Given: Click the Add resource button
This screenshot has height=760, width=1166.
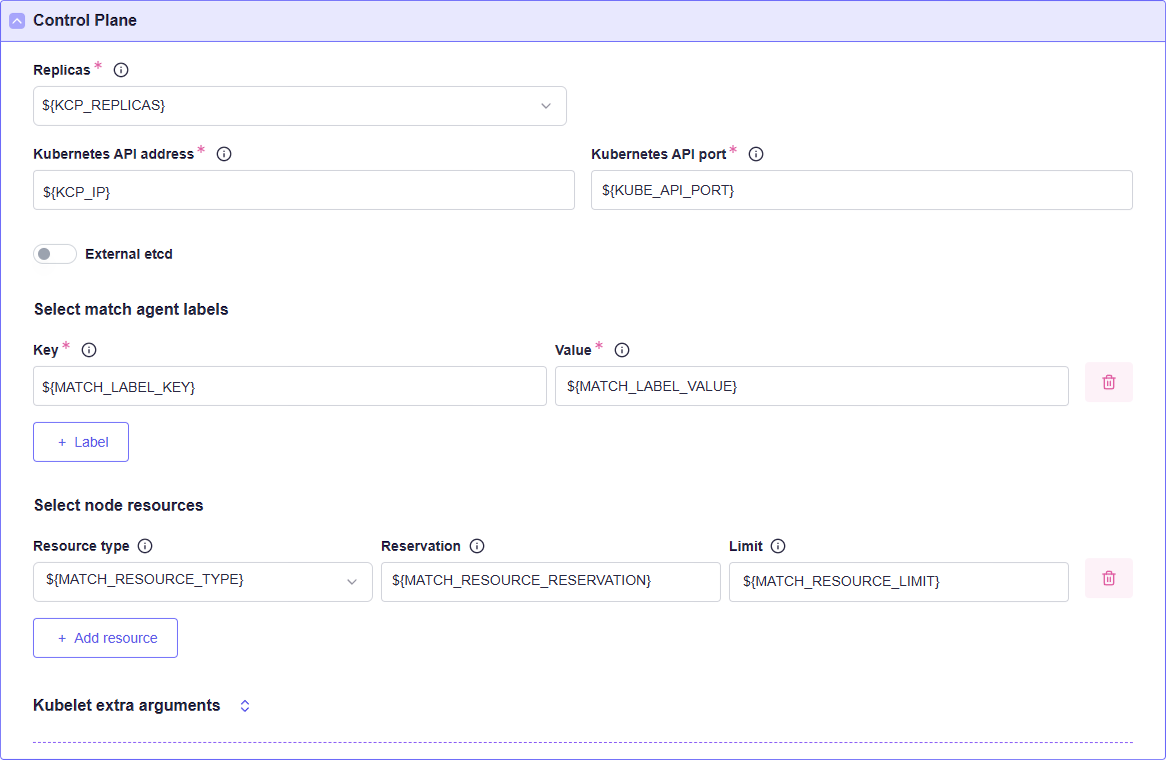Looking at the screenshot, I should [x=105, y=638].
